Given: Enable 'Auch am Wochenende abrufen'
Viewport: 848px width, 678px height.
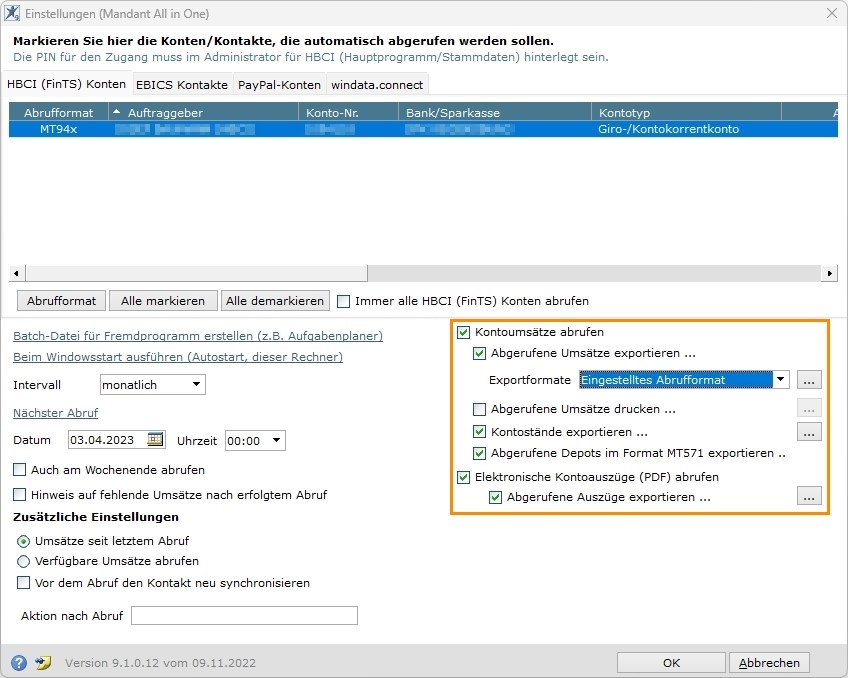Looking at the screenshot, I should 19,469.
